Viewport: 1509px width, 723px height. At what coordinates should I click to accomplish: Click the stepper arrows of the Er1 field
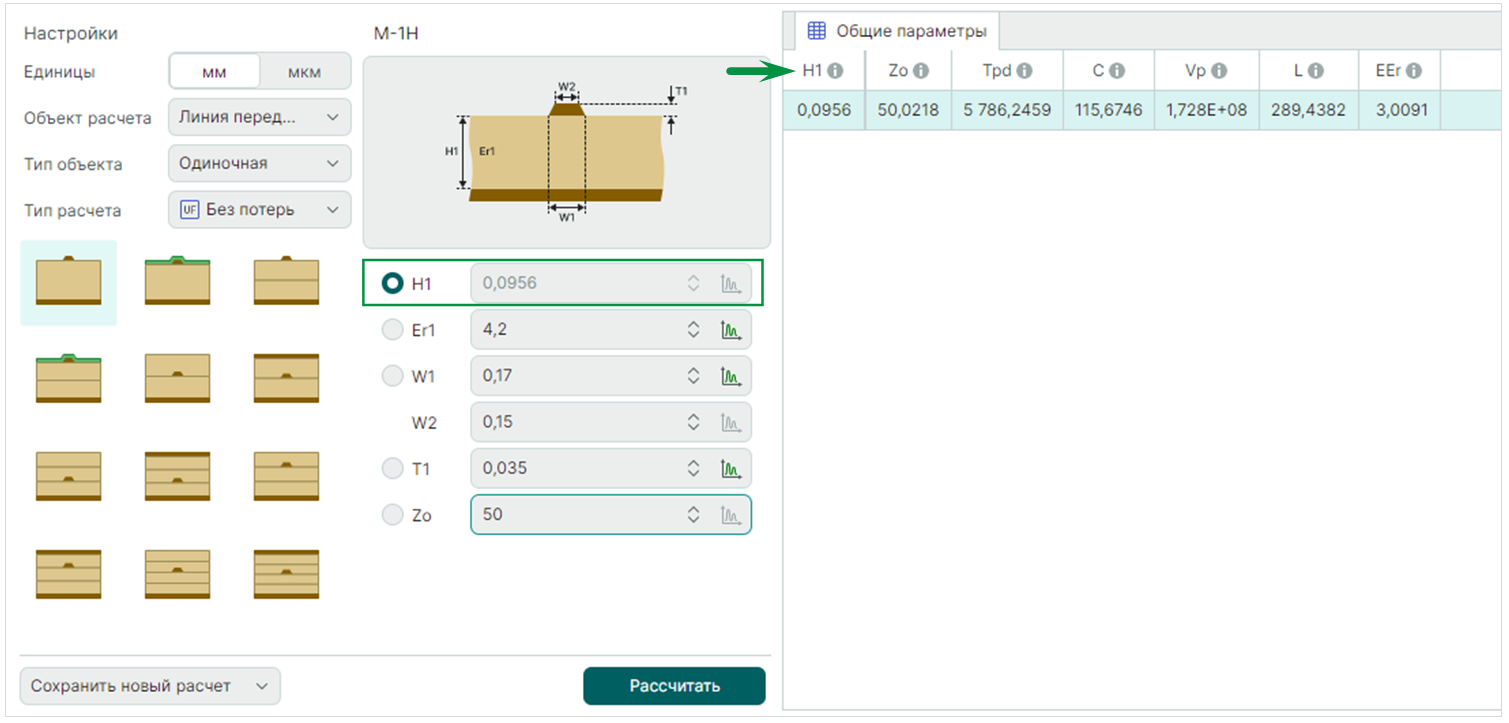point(693,330)
